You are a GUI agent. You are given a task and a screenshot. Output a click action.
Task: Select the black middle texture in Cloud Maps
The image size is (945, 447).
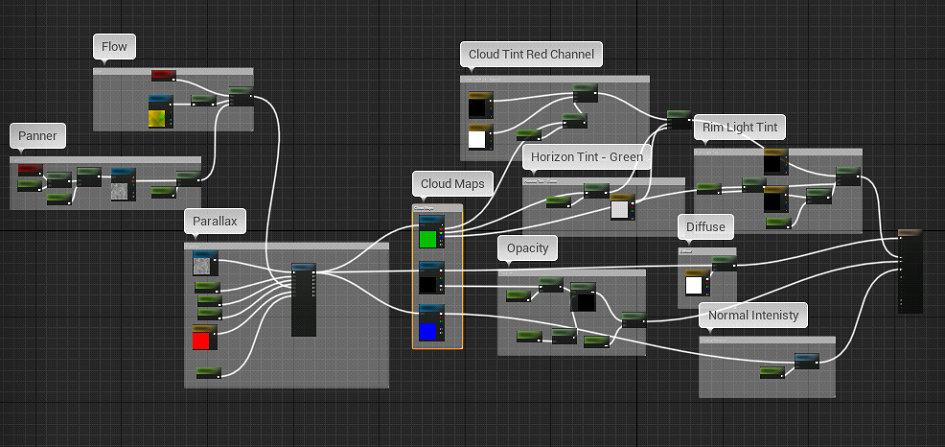pos(429,283)
